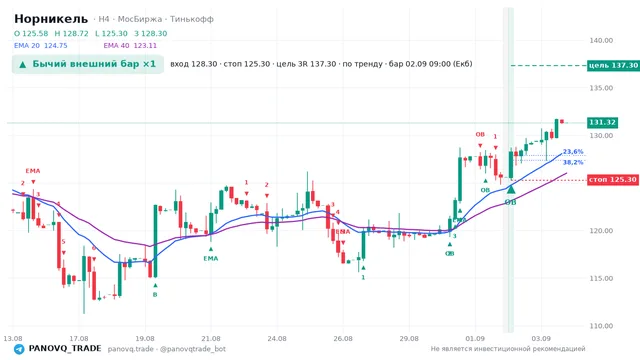Click the "Не является инвестиционной рекомендацией" disclaimer
640x360 pixels.
pos(508,349)
